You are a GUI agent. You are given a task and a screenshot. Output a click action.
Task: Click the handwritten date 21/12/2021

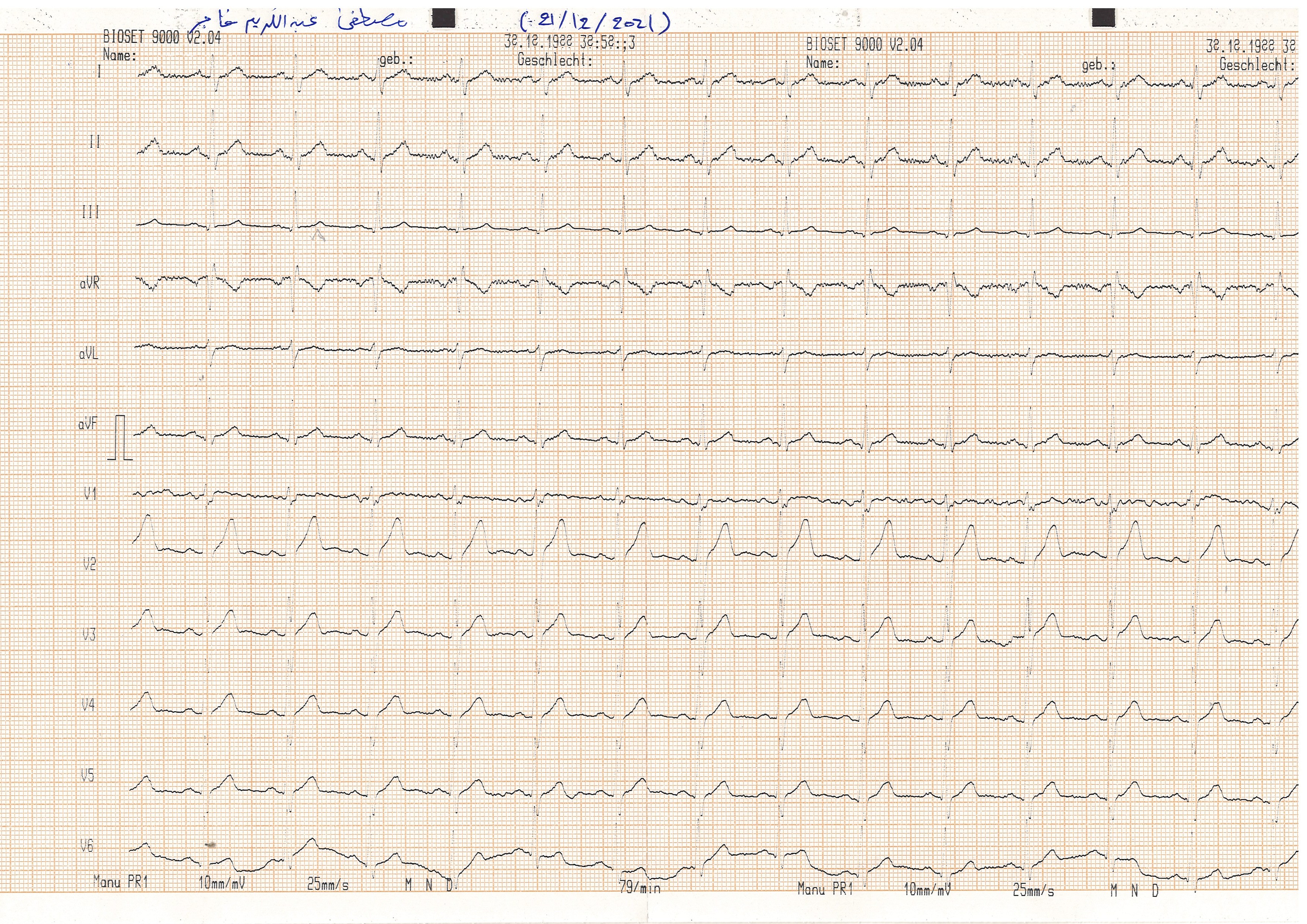(x=595, y=22)
